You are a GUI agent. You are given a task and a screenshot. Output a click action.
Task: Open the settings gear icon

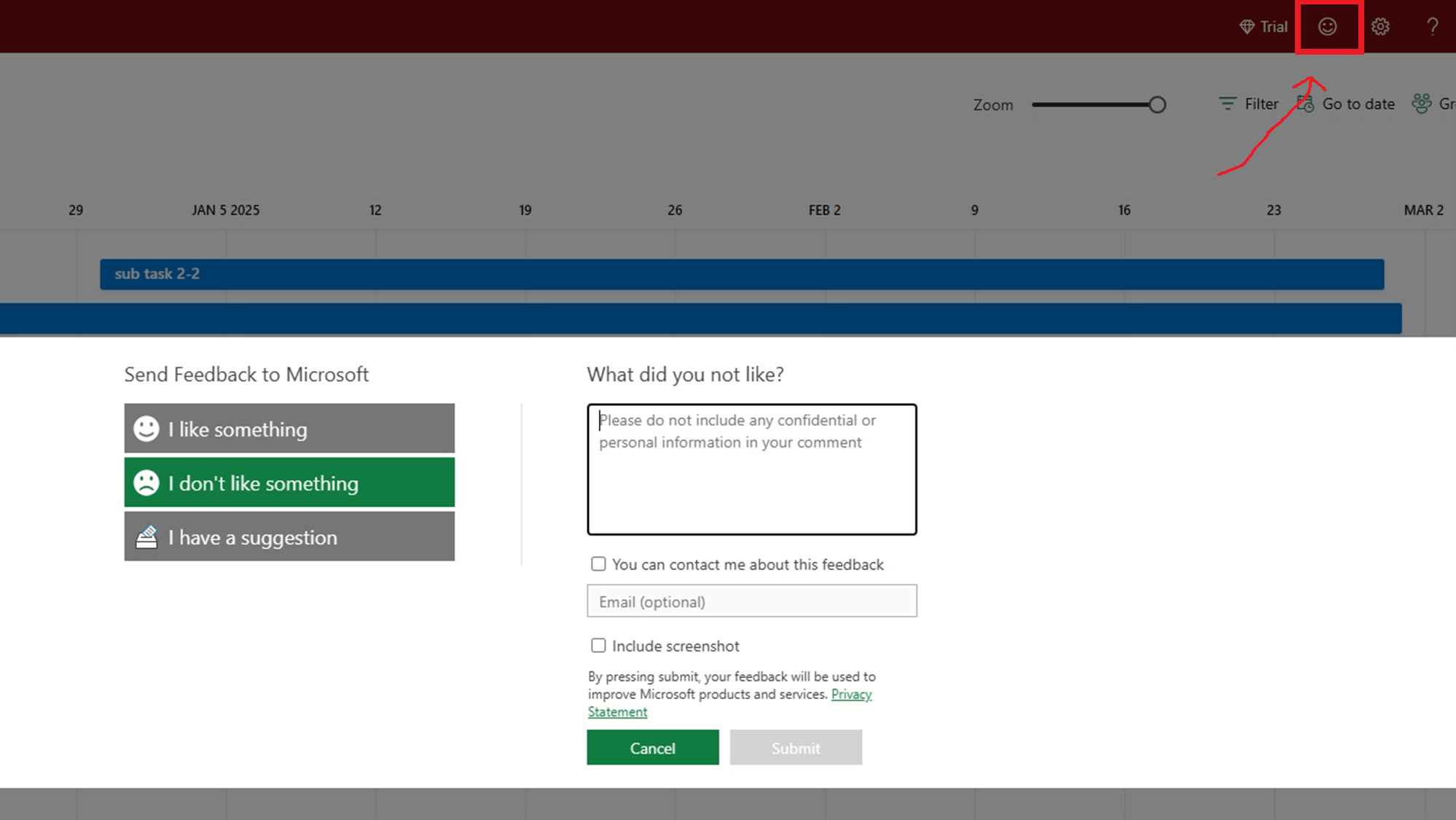(x=1380, y=27)
